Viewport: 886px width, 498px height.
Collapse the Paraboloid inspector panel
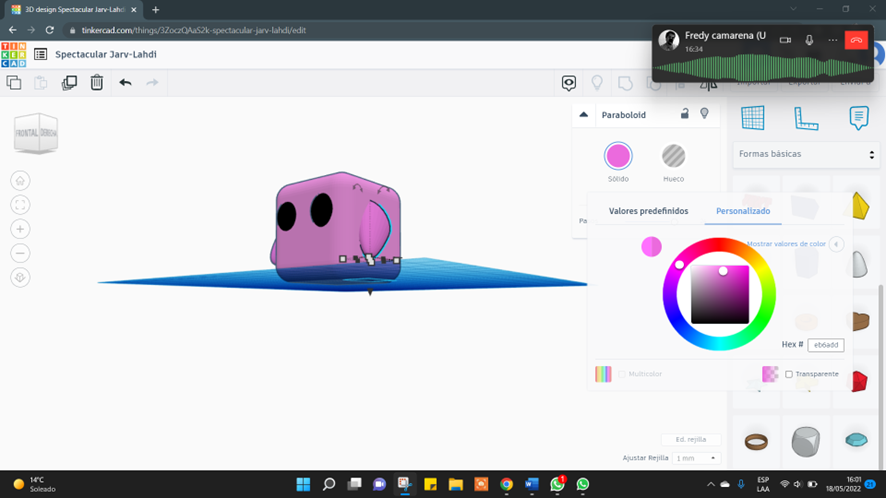click(584, 115)
